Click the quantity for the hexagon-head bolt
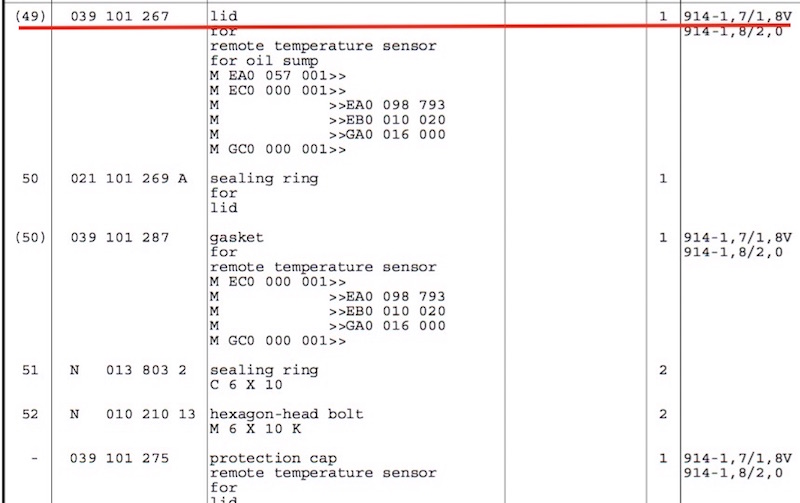Viewport: 800px width, 503px height. (x=662, y=414)
